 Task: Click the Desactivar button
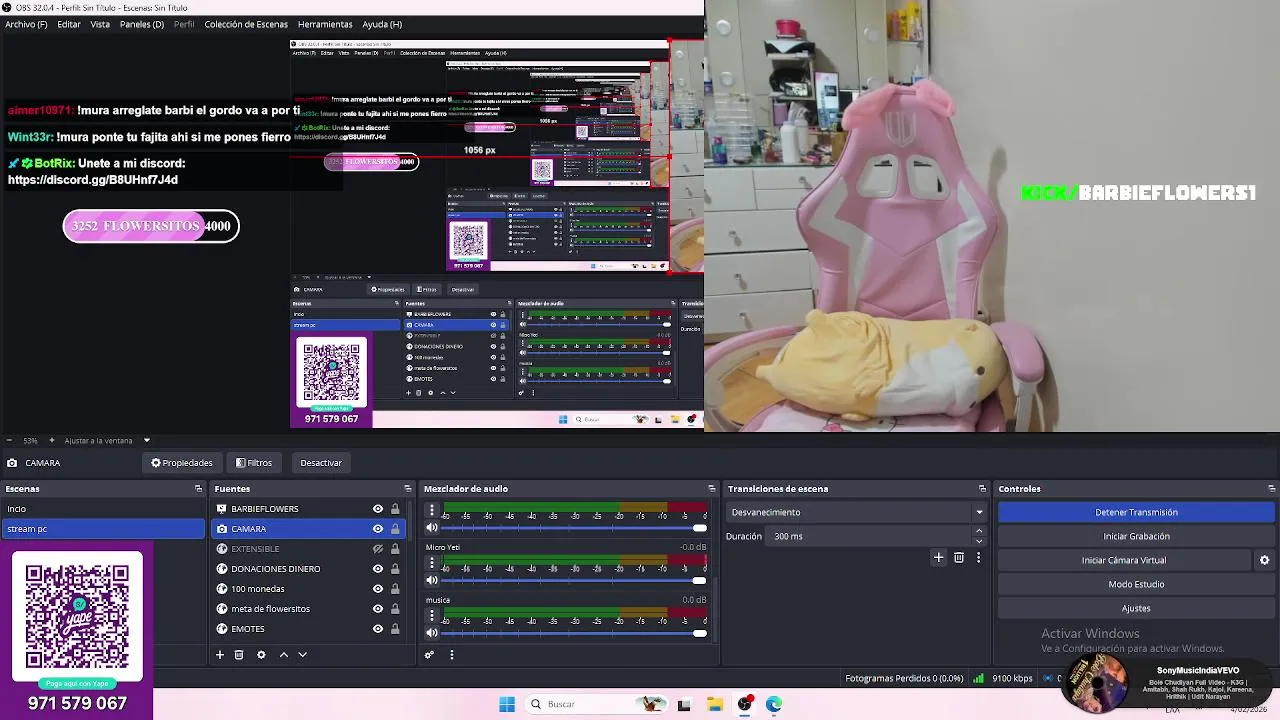tap(321, 463)
